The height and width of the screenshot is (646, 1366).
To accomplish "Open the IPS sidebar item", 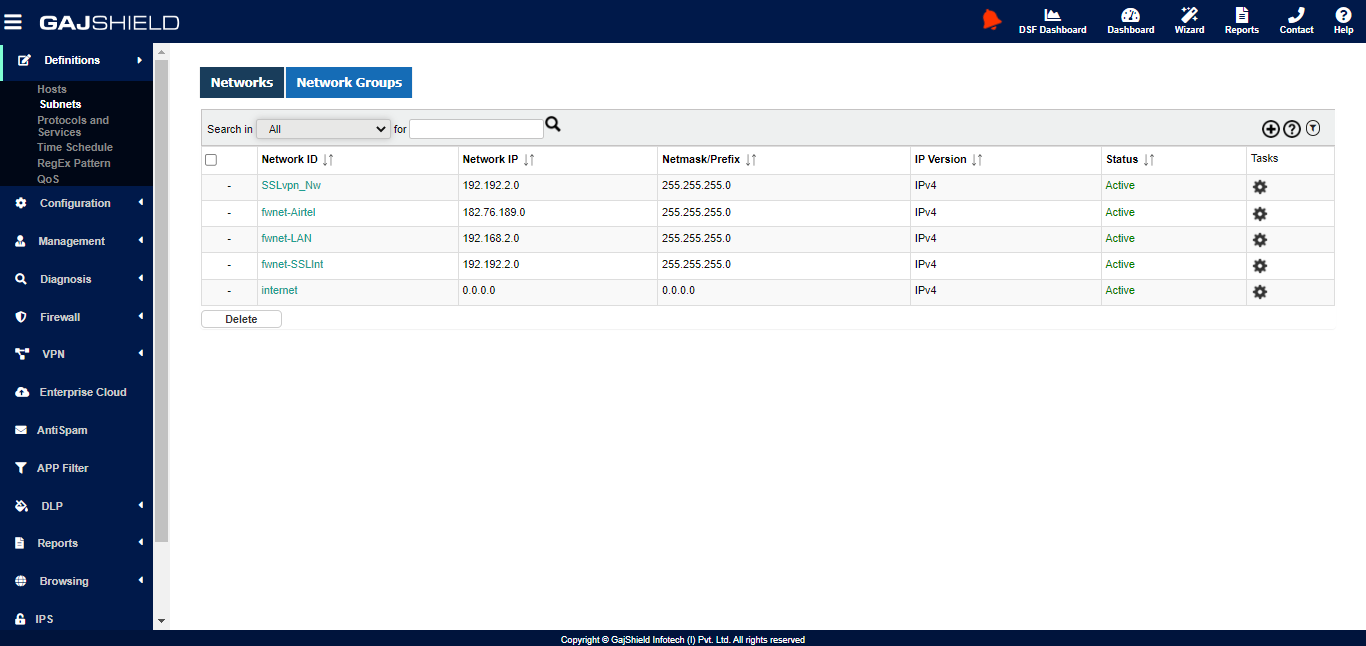I will tap(76, 619).
